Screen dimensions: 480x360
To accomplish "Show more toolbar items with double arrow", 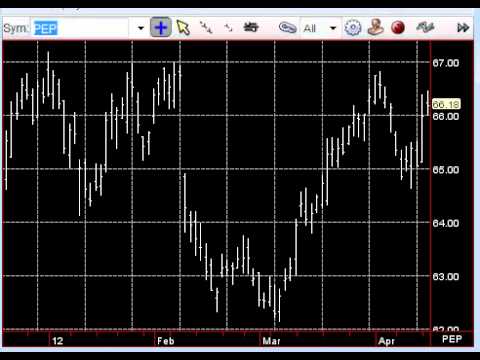I will (x=463, y=28).
